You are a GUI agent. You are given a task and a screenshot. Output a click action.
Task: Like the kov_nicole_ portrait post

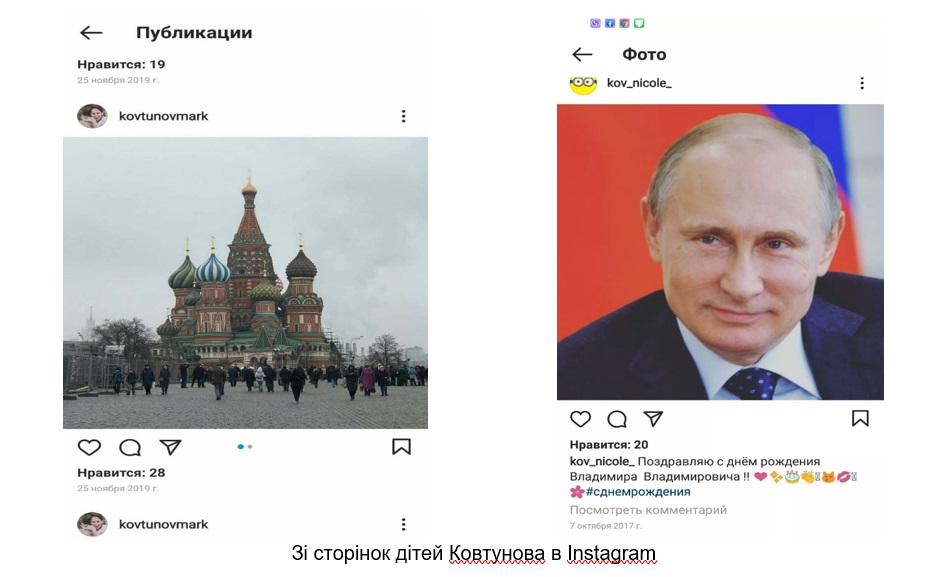pyautogui.click(x=580, y=419)
